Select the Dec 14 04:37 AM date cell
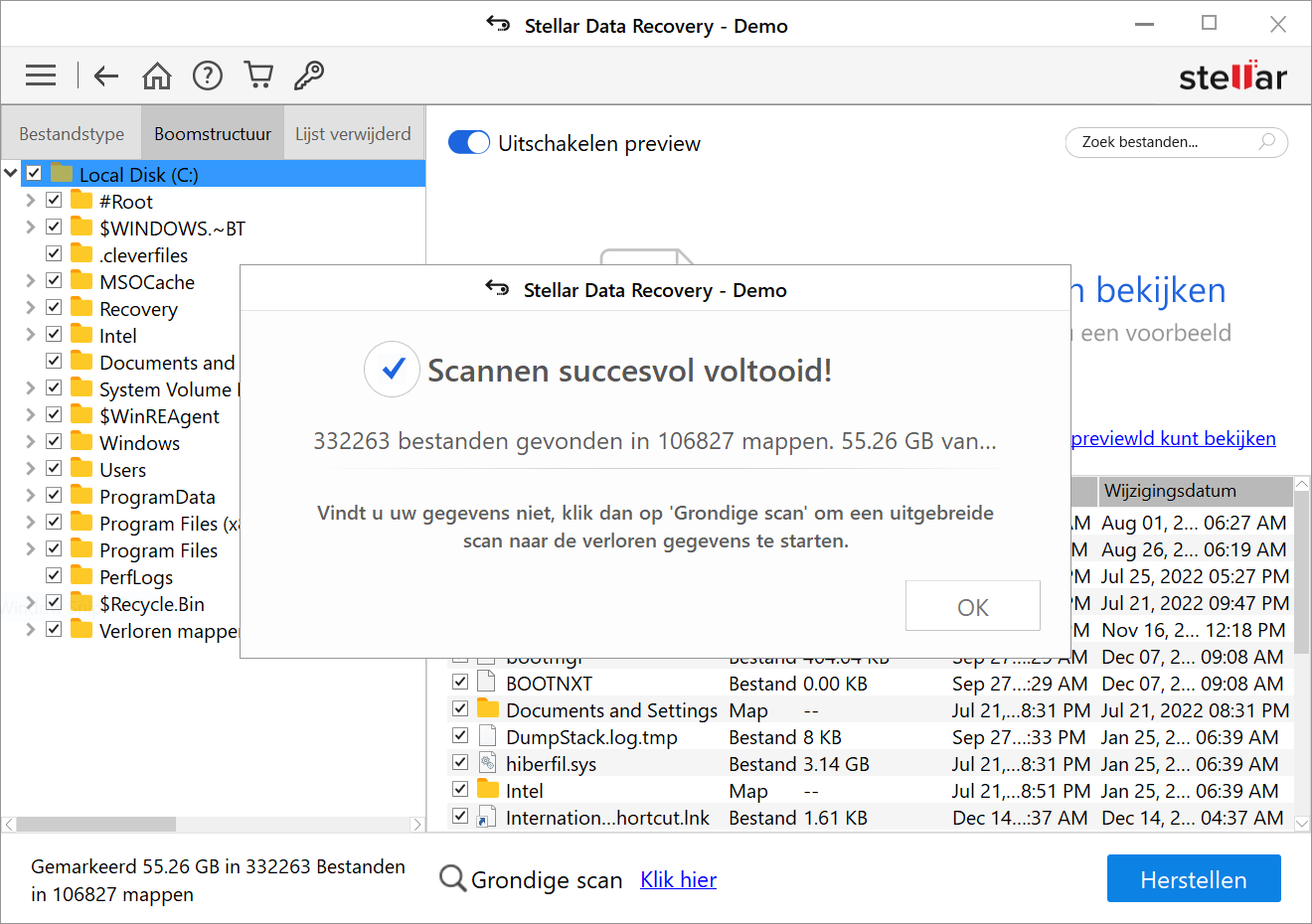 pos(1192,817)
